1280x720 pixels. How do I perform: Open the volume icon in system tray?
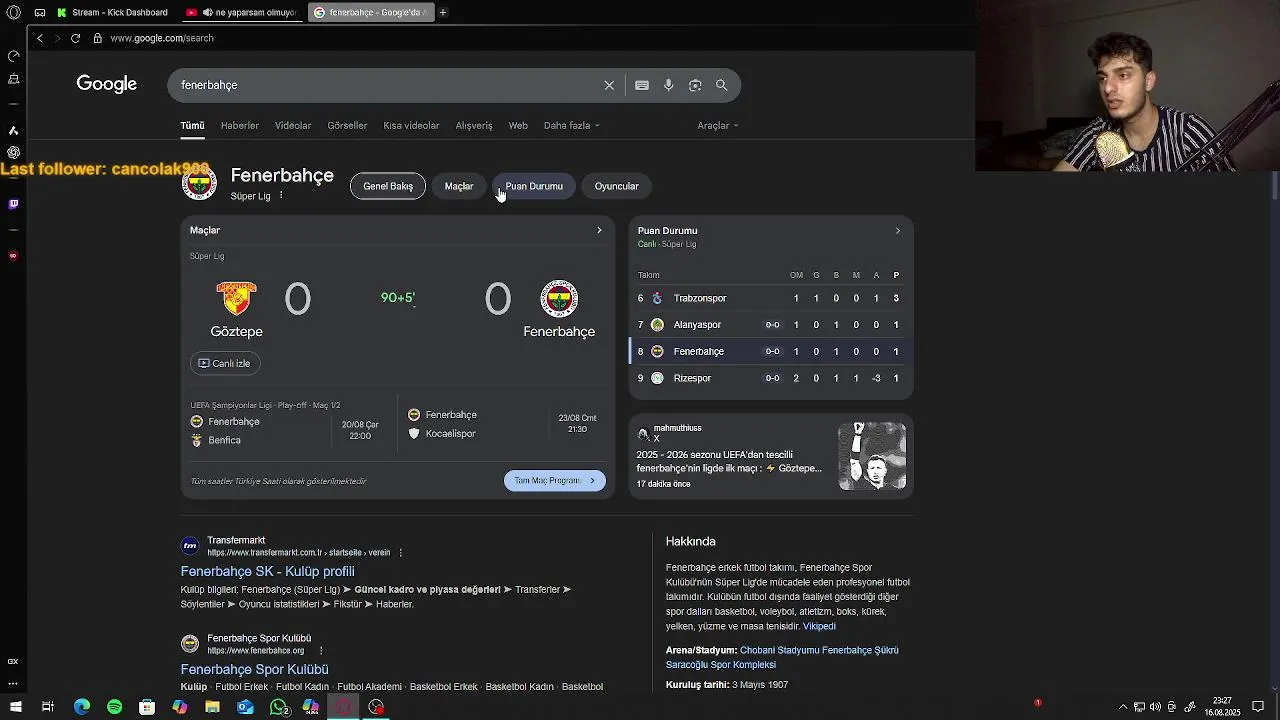point(1155,707)
